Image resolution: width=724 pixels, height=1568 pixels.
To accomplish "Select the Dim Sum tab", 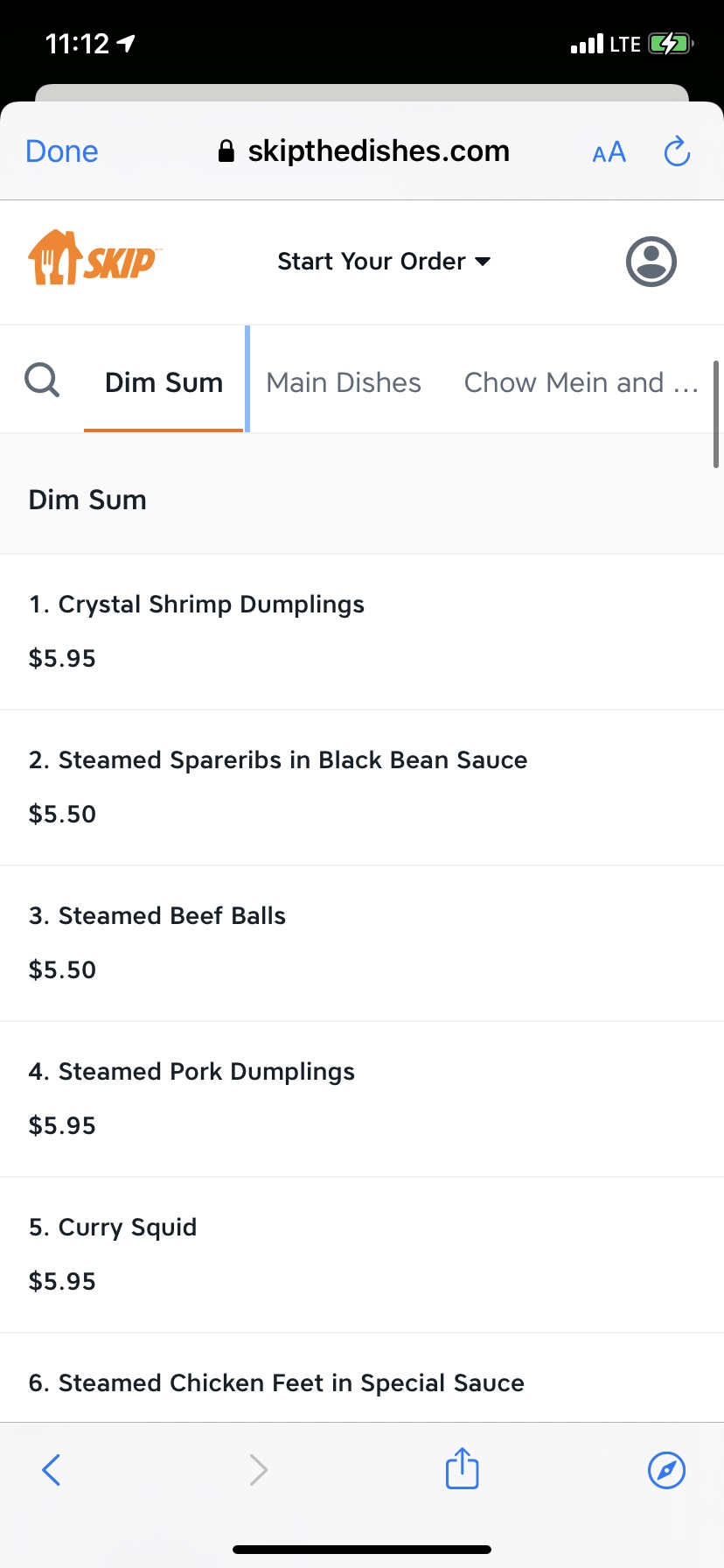I will point(164,382).
